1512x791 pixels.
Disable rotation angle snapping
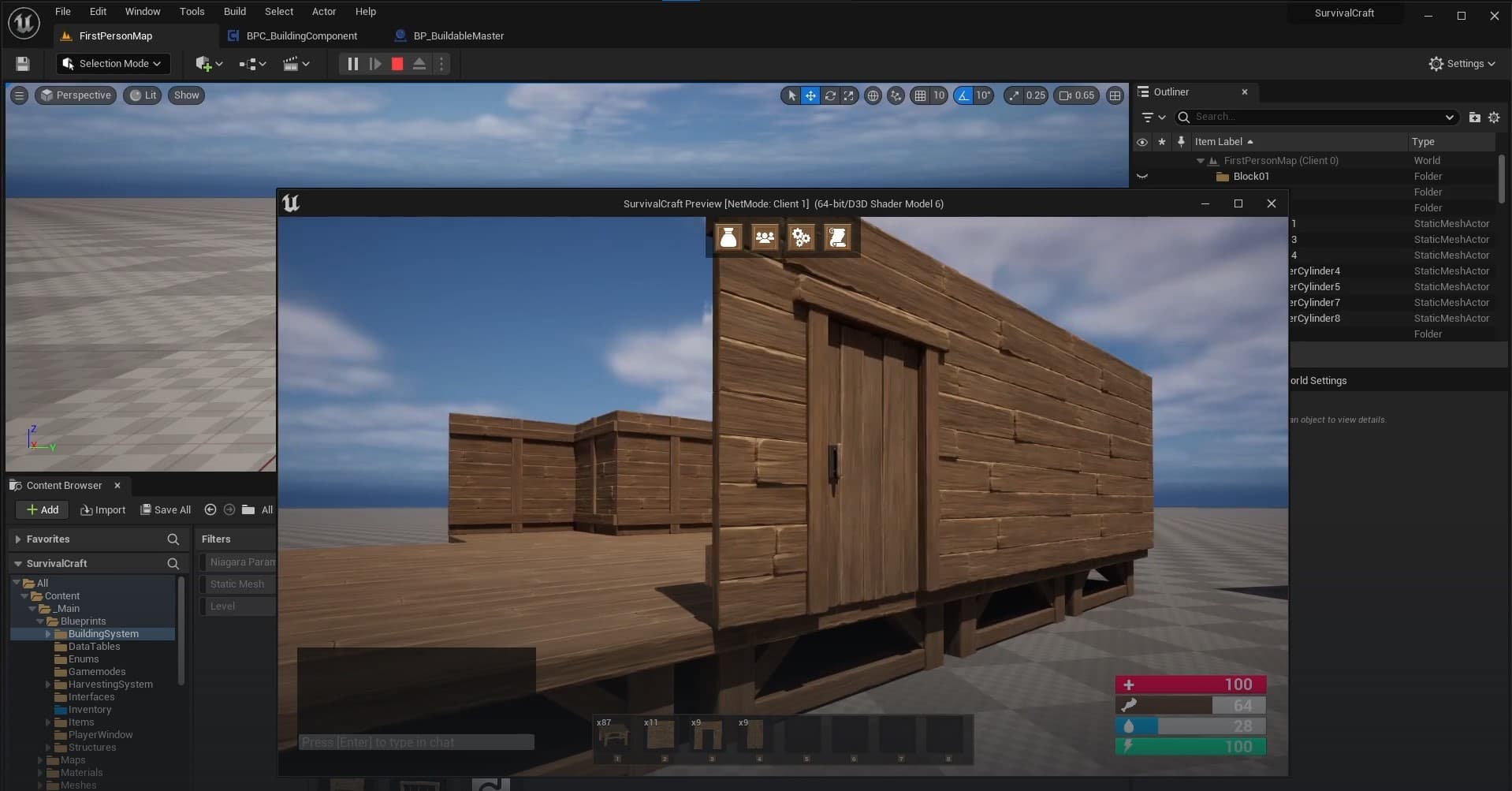[x=963, y=95]
